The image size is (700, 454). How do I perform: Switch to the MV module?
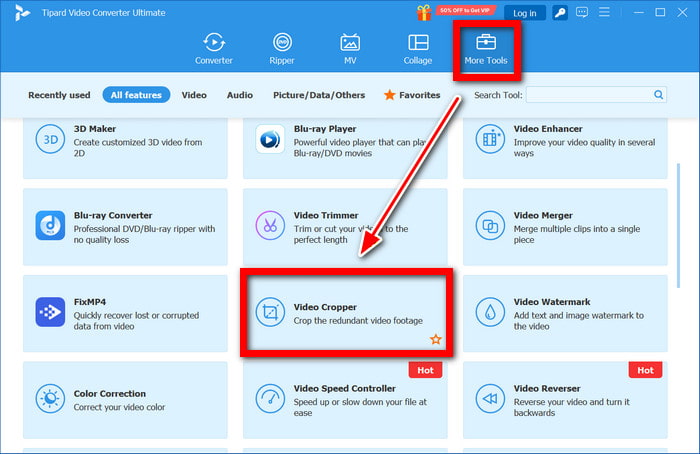350,49
